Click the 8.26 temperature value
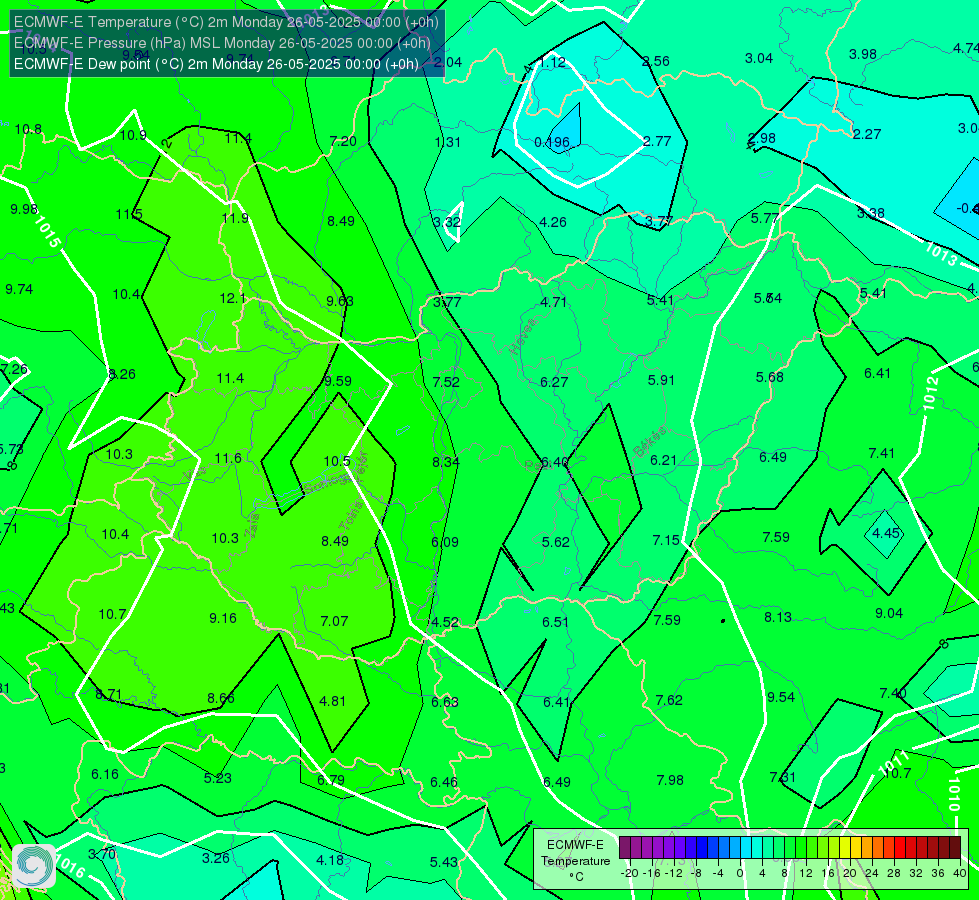 122,375
